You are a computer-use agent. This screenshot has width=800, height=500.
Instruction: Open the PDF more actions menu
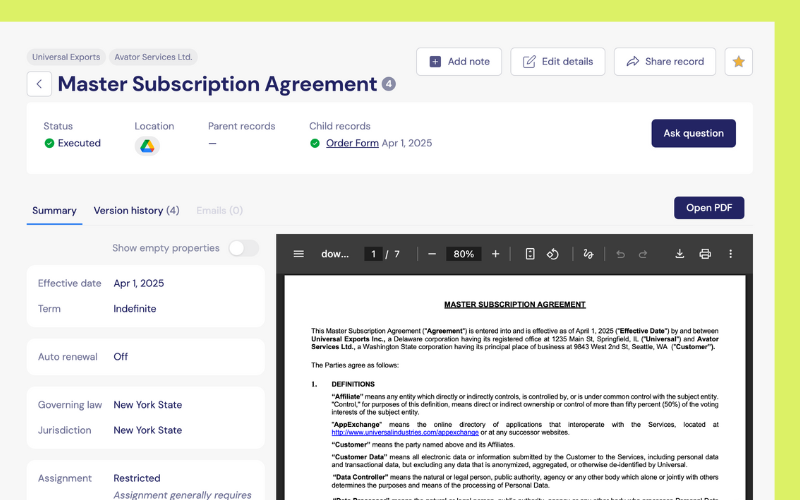pos(731,254)
